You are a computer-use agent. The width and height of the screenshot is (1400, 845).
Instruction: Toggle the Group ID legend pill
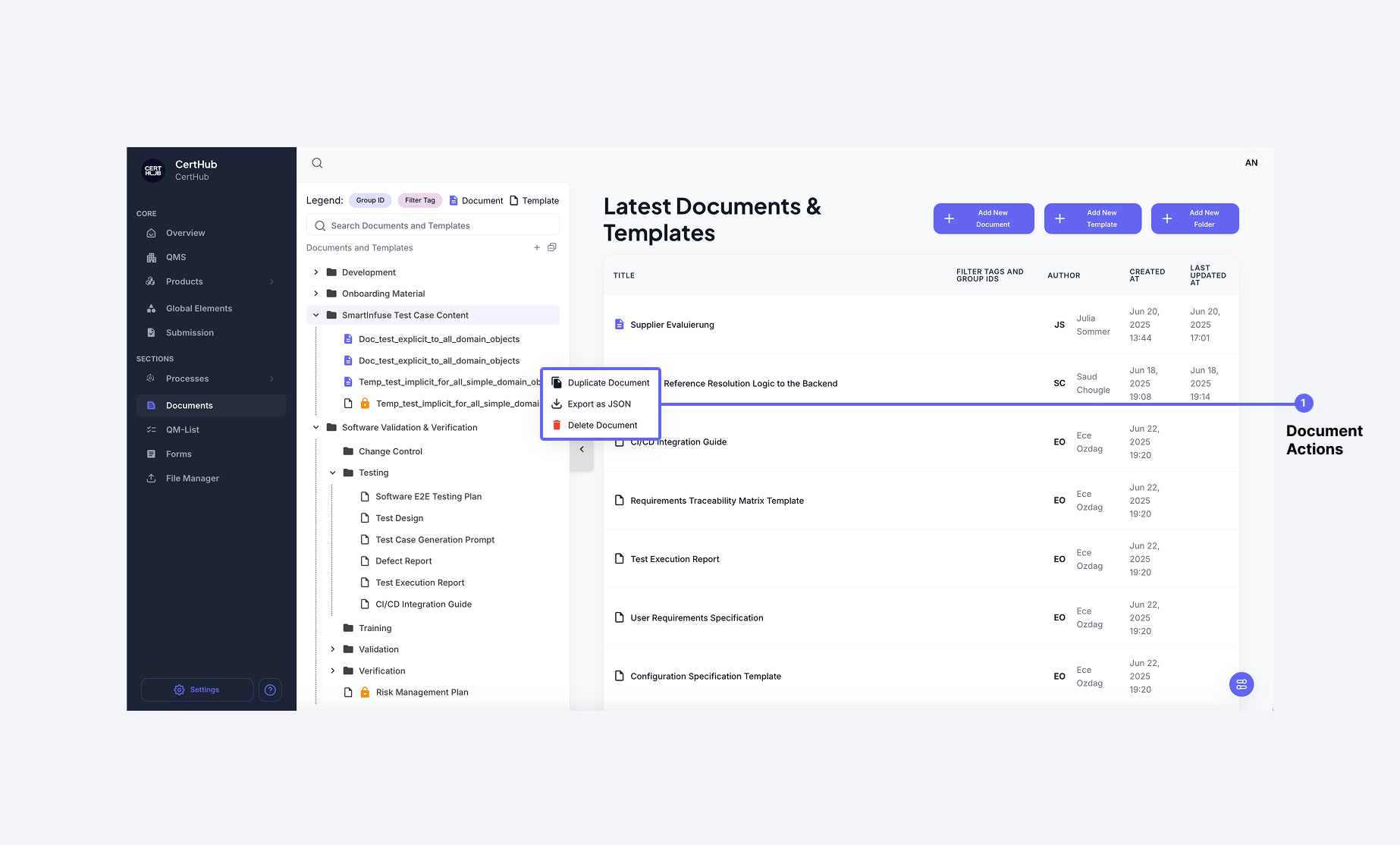coord(369,199)
